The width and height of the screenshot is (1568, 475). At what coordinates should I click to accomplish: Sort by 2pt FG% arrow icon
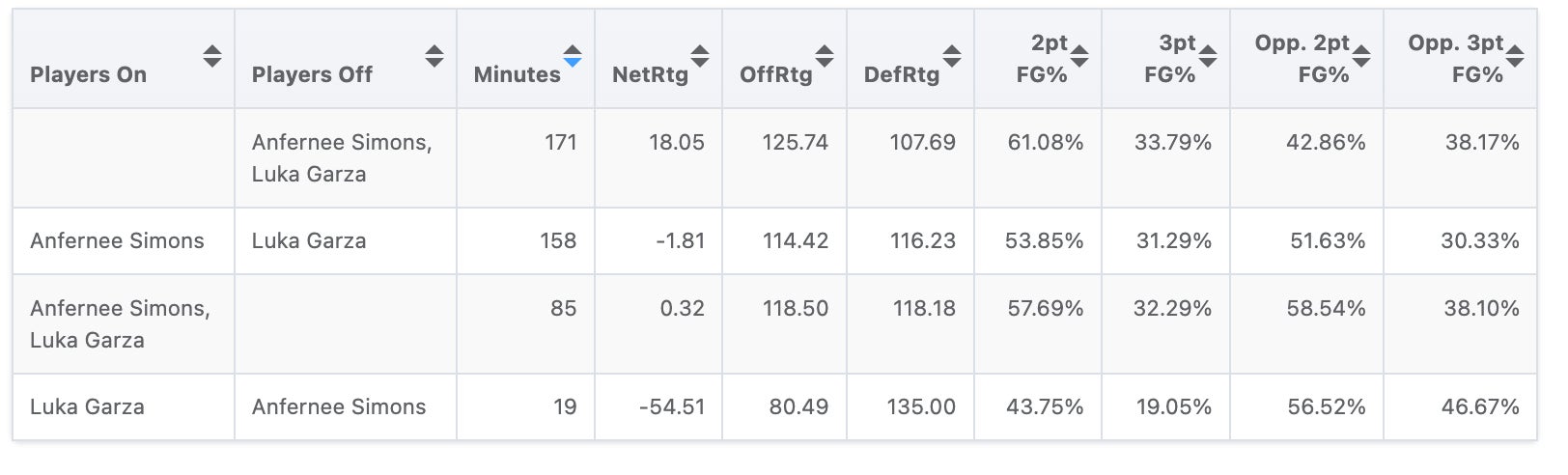coord(1079,56)
